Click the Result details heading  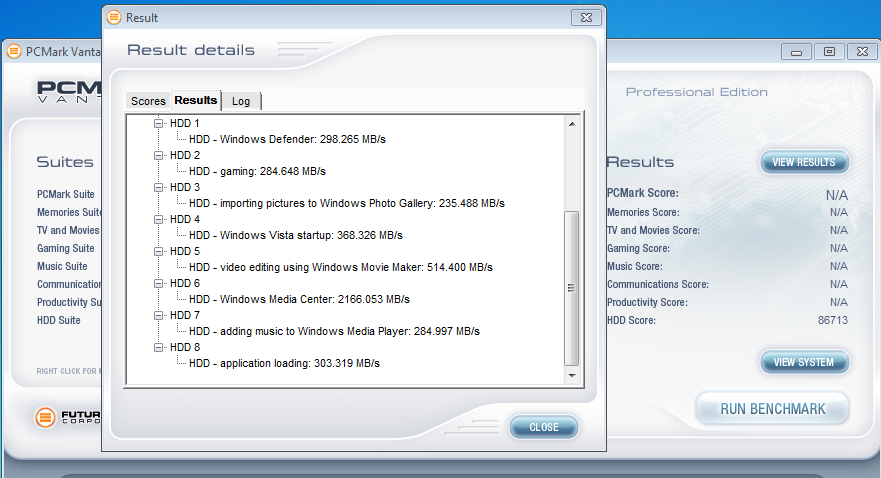(191, 50)
